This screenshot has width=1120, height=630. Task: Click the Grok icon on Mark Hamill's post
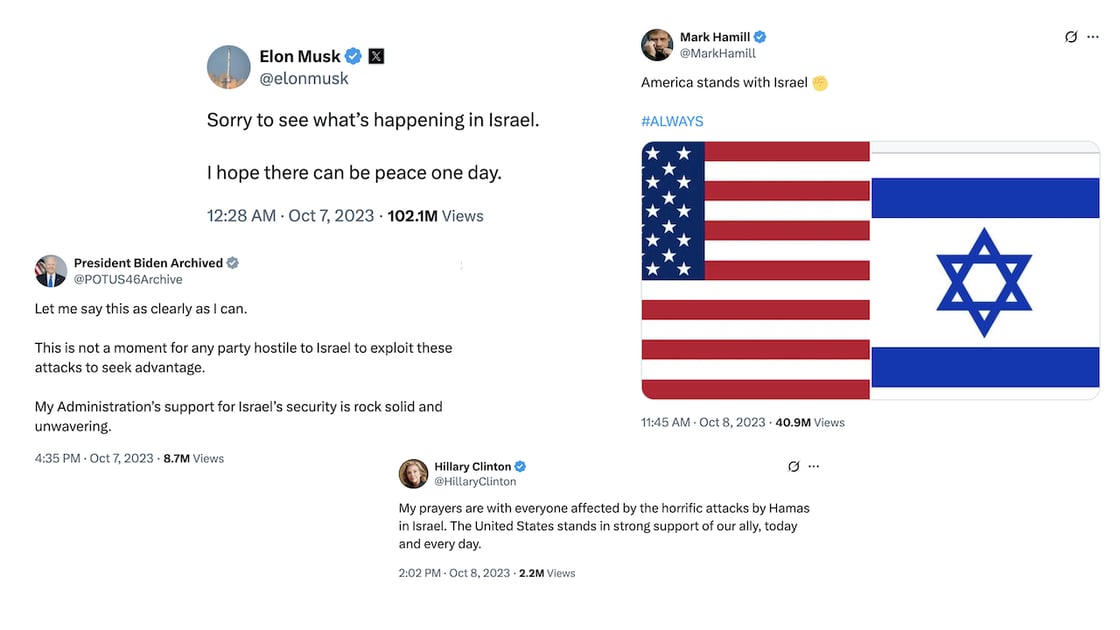coord(1071,37)
